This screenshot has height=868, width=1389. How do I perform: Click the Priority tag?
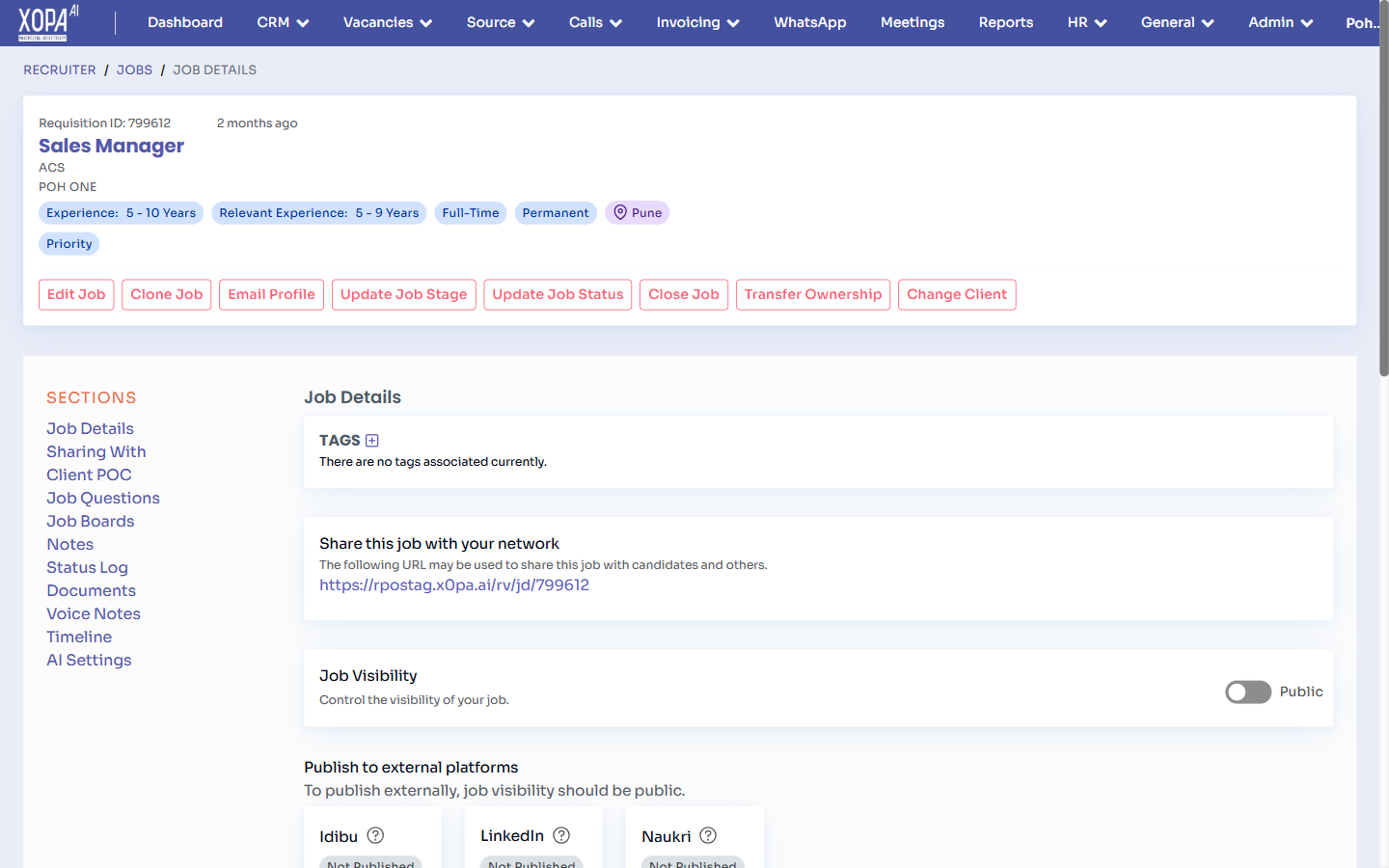coord(69,244)
